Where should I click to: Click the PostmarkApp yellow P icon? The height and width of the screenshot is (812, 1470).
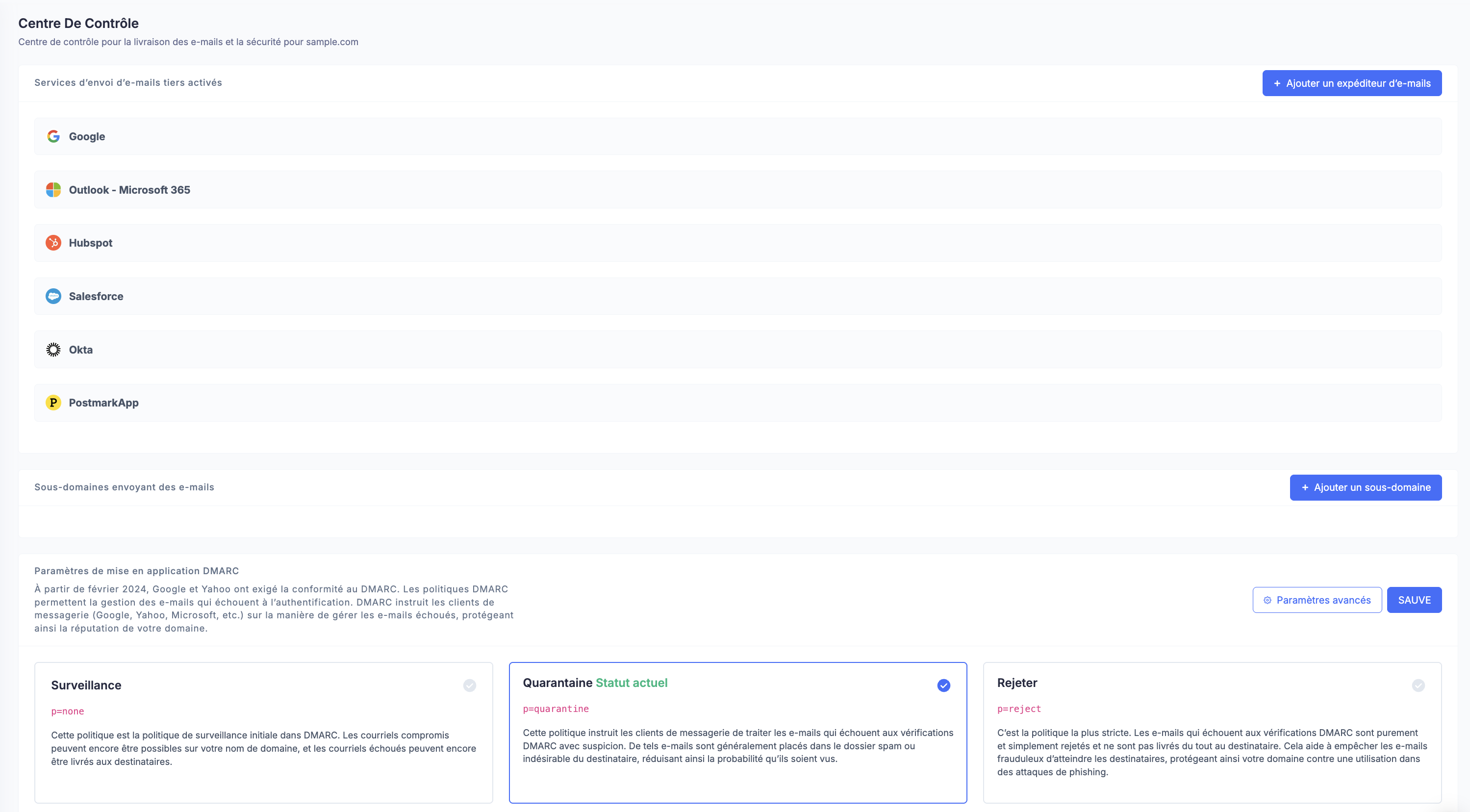[x=53, y=403]
